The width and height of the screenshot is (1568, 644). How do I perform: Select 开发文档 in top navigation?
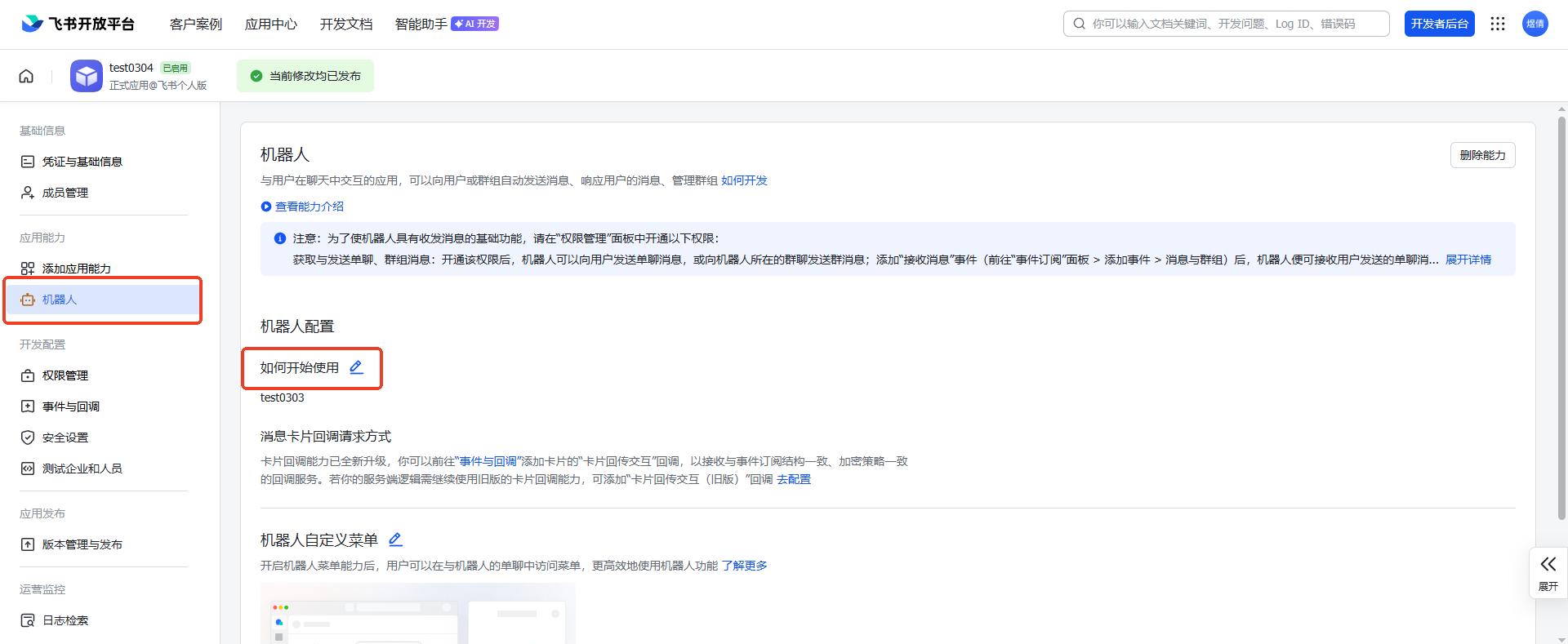click(x=346, y=24)
